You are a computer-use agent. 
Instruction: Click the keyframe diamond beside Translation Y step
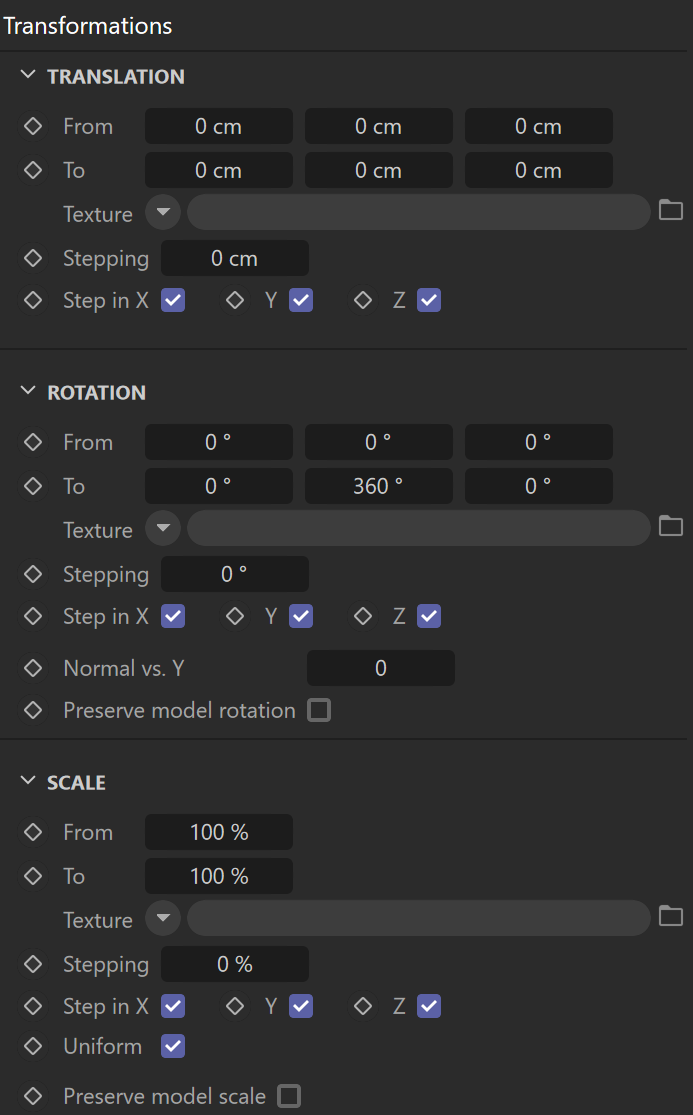235,300
